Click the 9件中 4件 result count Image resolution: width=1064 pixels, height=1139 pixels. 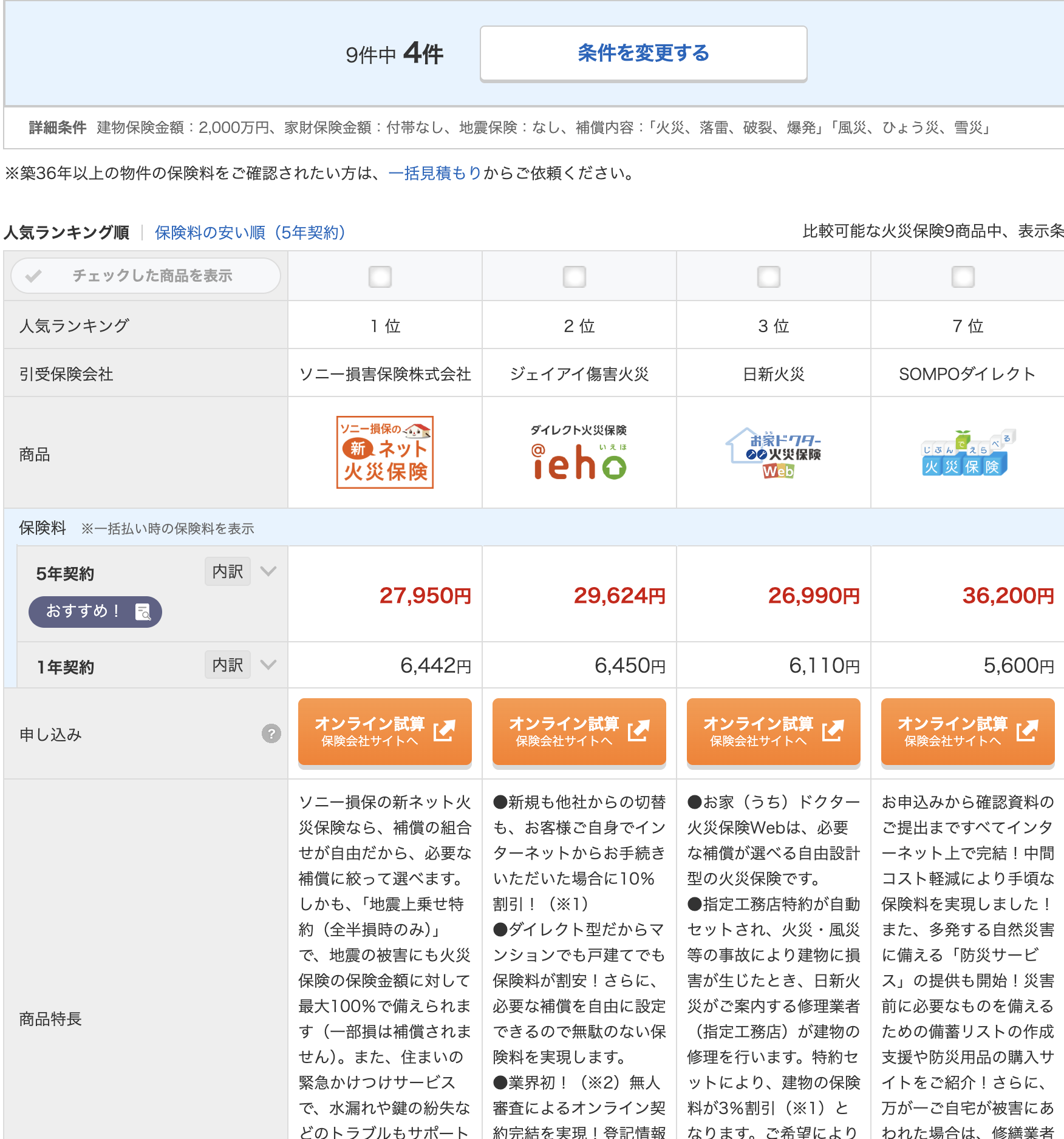tap(394, 54)
